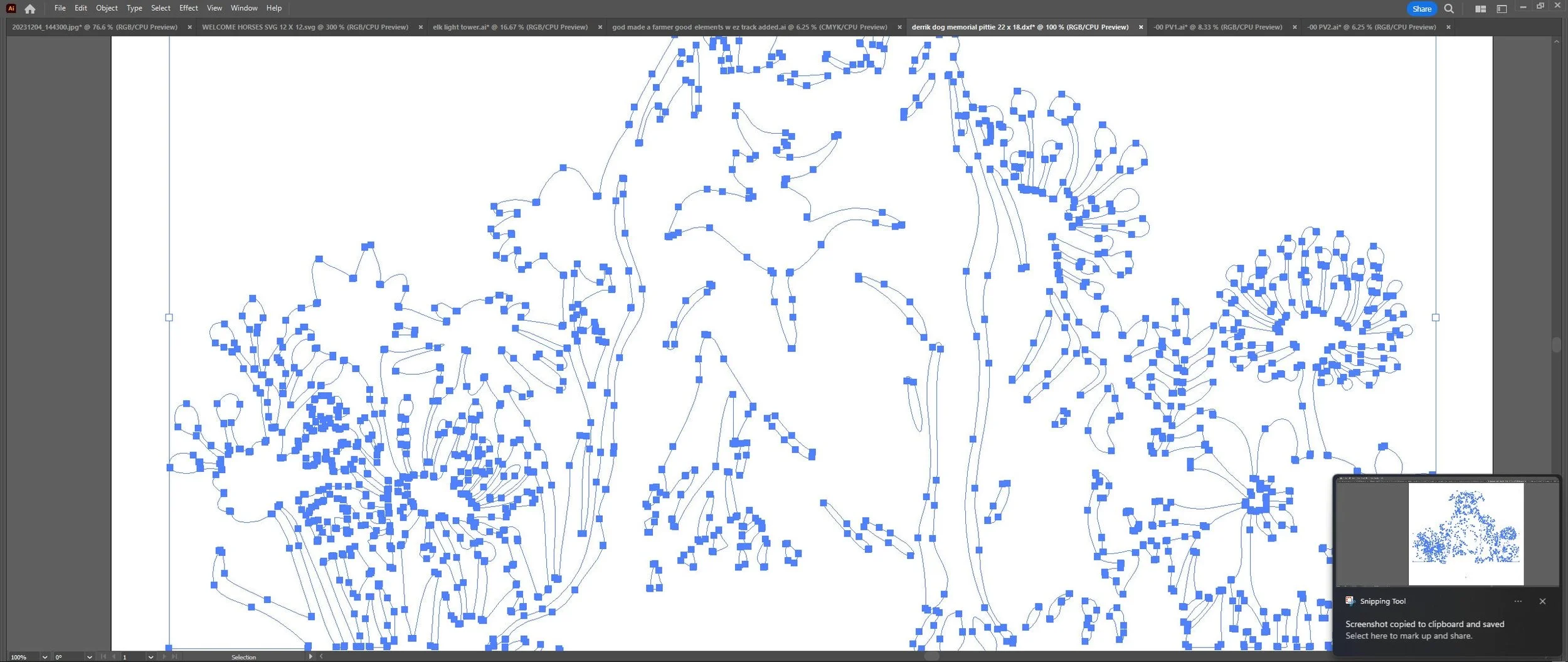Image resolution: width=1568 pixels, height=662 pixels.
Task: Open the Effect menu
Action: 188,8
